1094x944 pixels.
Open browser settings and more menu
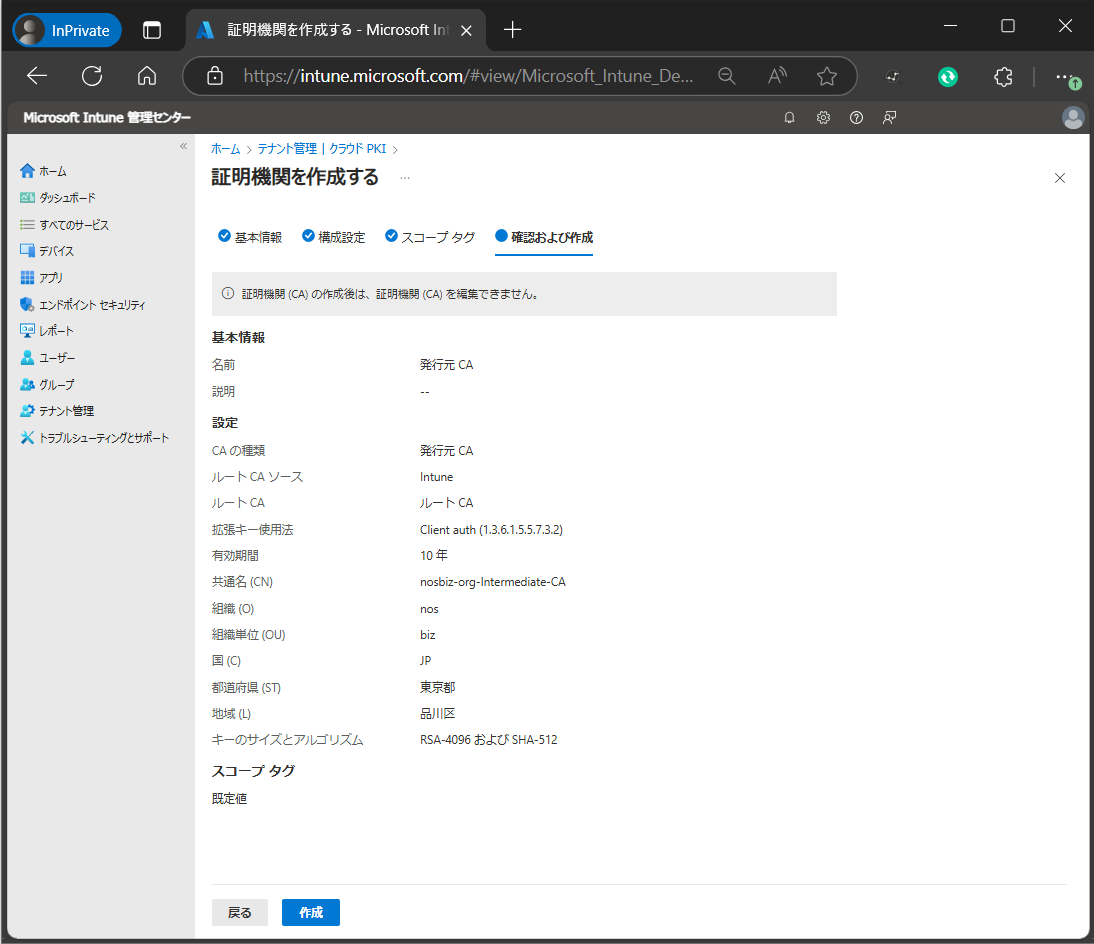tap(1064, 76)
